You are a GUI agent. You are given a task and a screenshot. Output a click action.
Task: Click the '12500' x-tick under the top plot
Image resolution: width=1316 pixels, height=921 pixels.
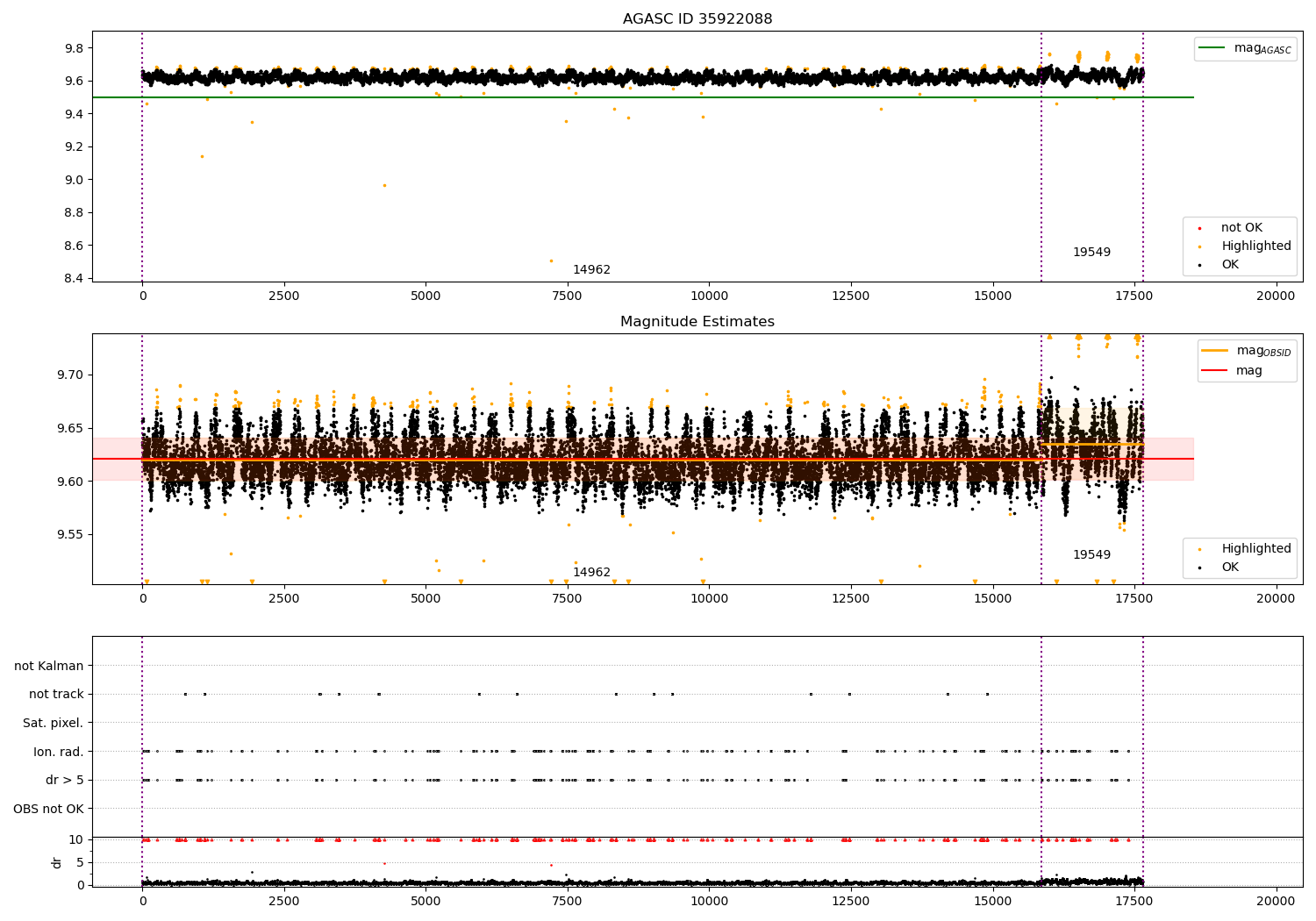point(851,296)
